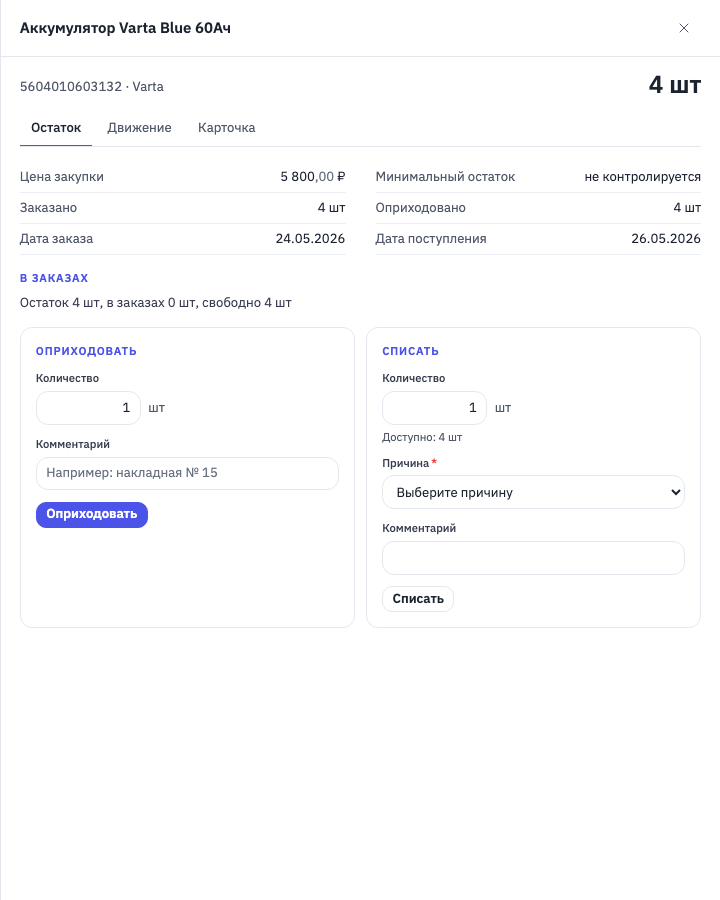Click the empty comment field under Списать
The width and height of the screenshot is (720, 900).
(533, 558)
